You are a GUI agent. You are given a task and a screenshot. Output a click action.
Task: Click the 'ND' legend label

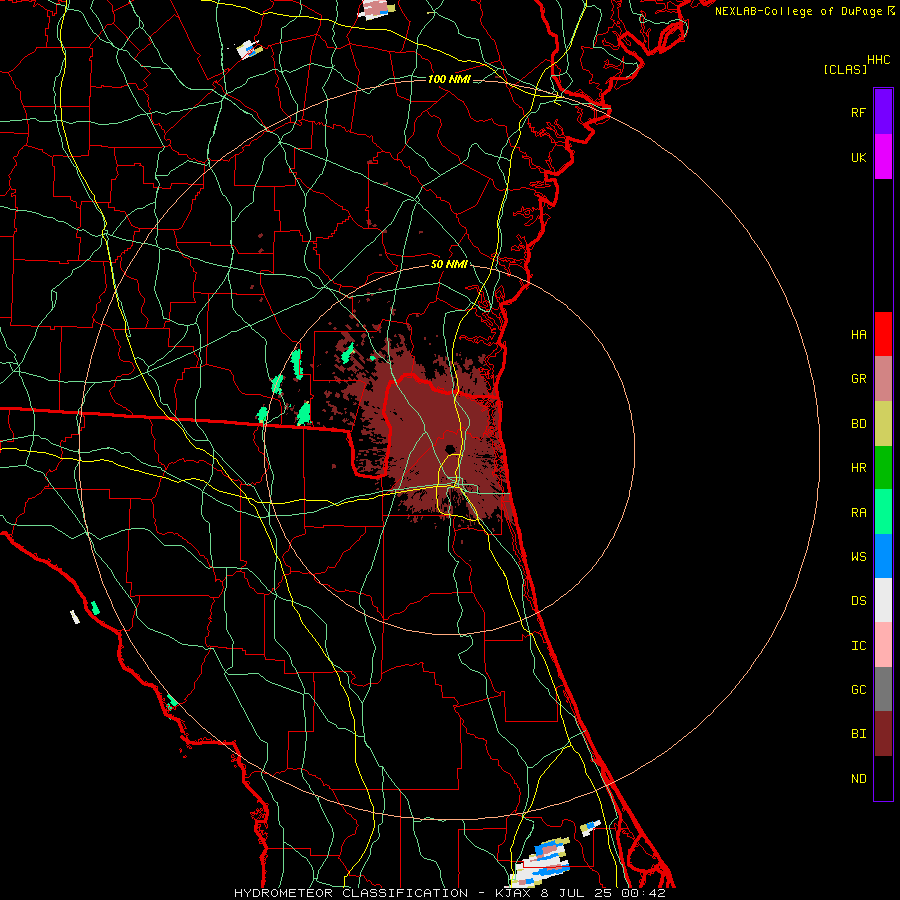pyautogui.click(x=858, y=778)
